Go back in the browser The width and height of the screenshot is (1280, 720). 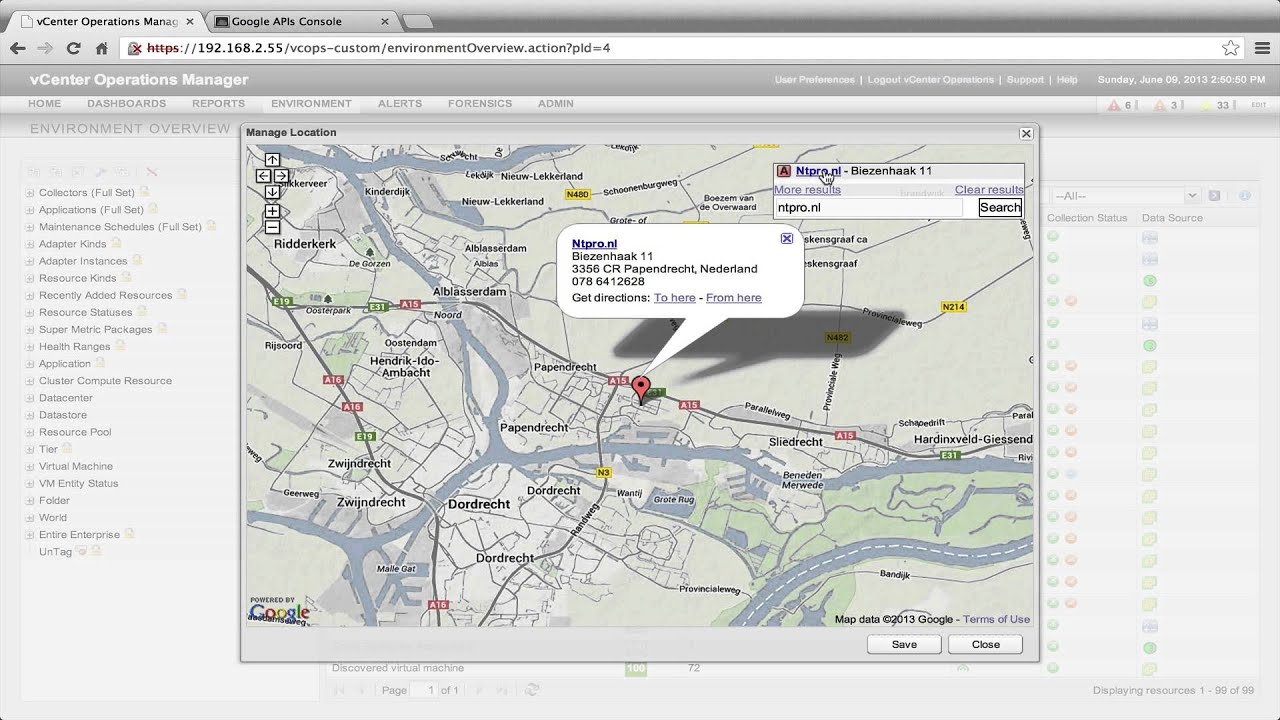(x=18, y=48)
